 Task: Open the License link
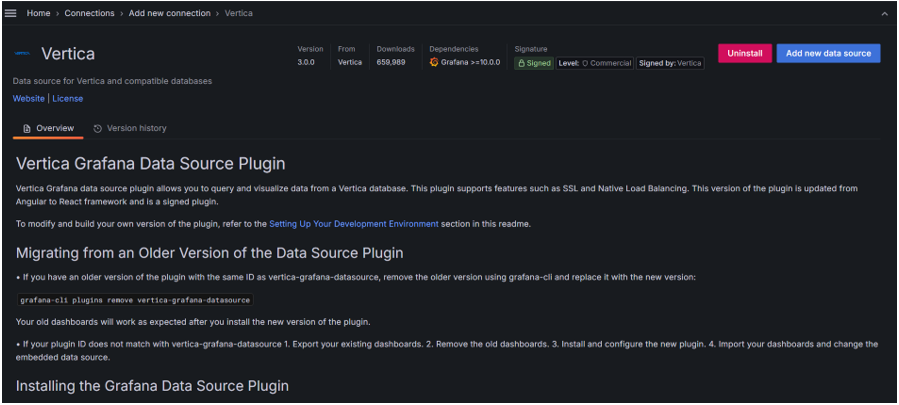(68, 99)
